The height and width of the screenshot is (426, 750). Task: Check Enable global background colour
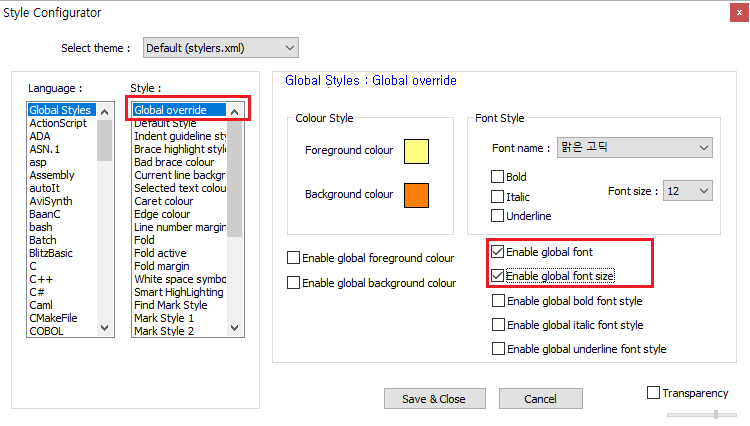tap(293, 283)
